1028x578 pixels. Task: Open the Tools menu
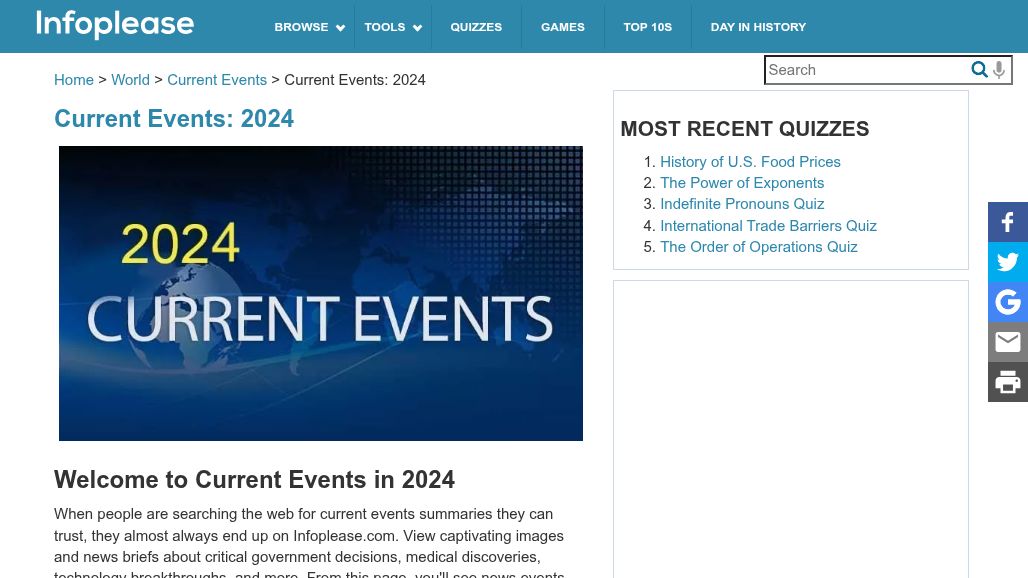[385, 27]
